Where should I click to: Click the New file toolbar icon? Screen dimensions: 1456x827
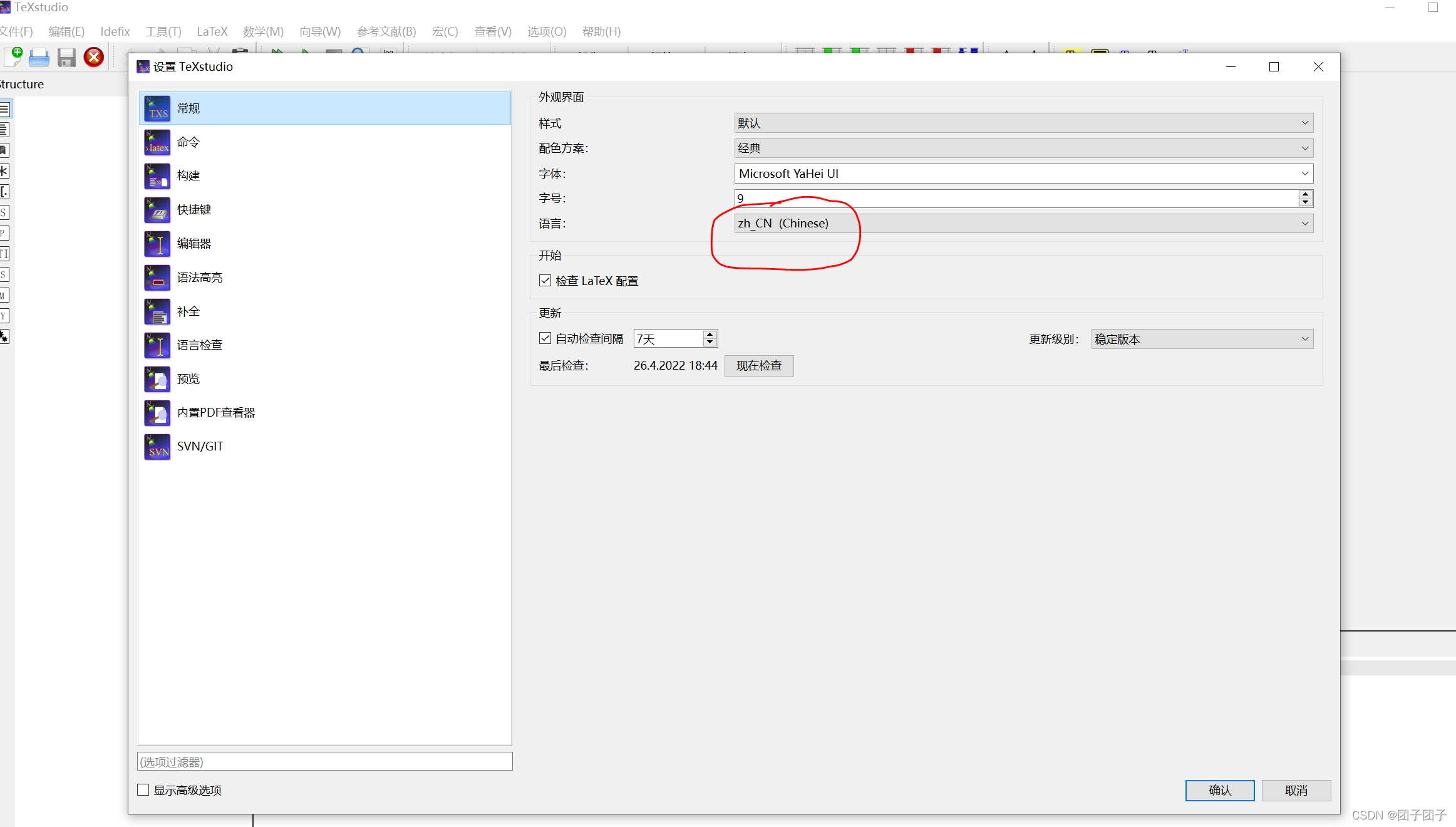click(13, 57)
